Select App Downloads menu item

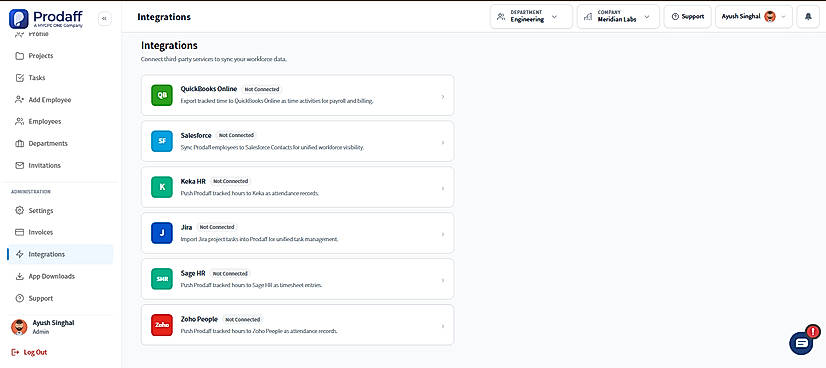60,276
